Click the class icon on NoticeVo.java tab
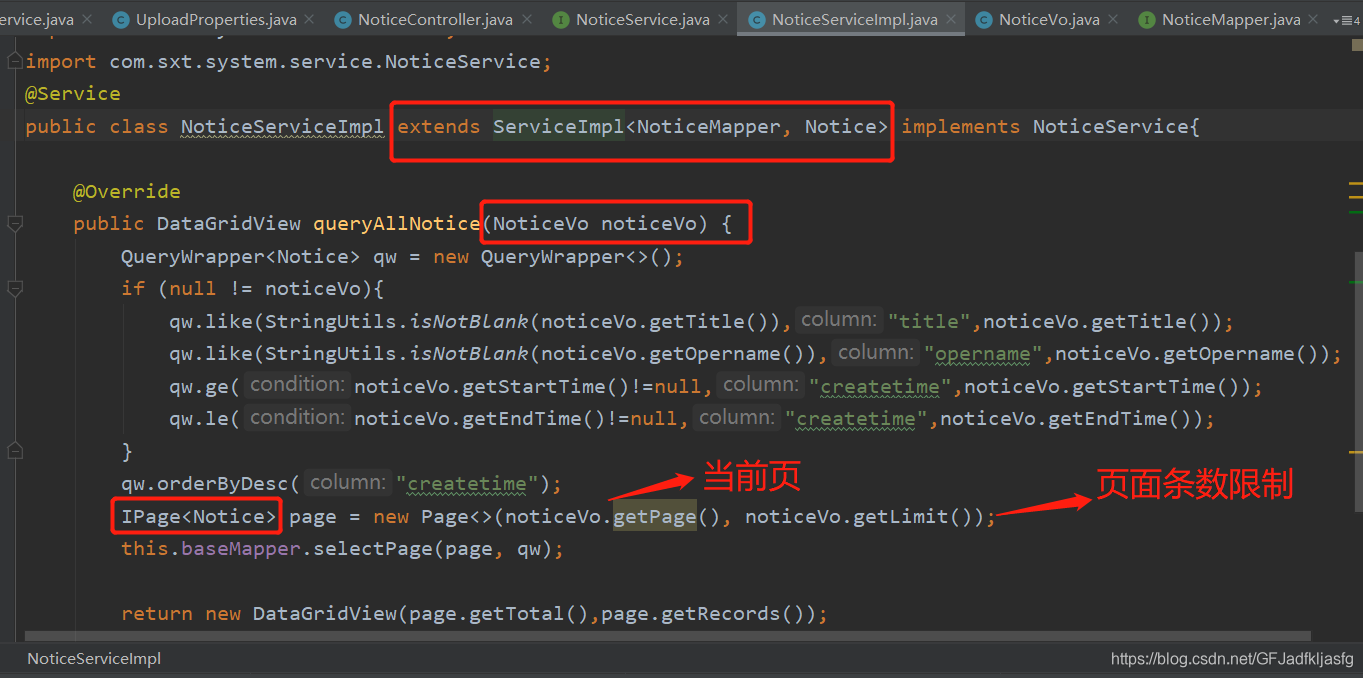1363x678 pixels. point(984,19)
